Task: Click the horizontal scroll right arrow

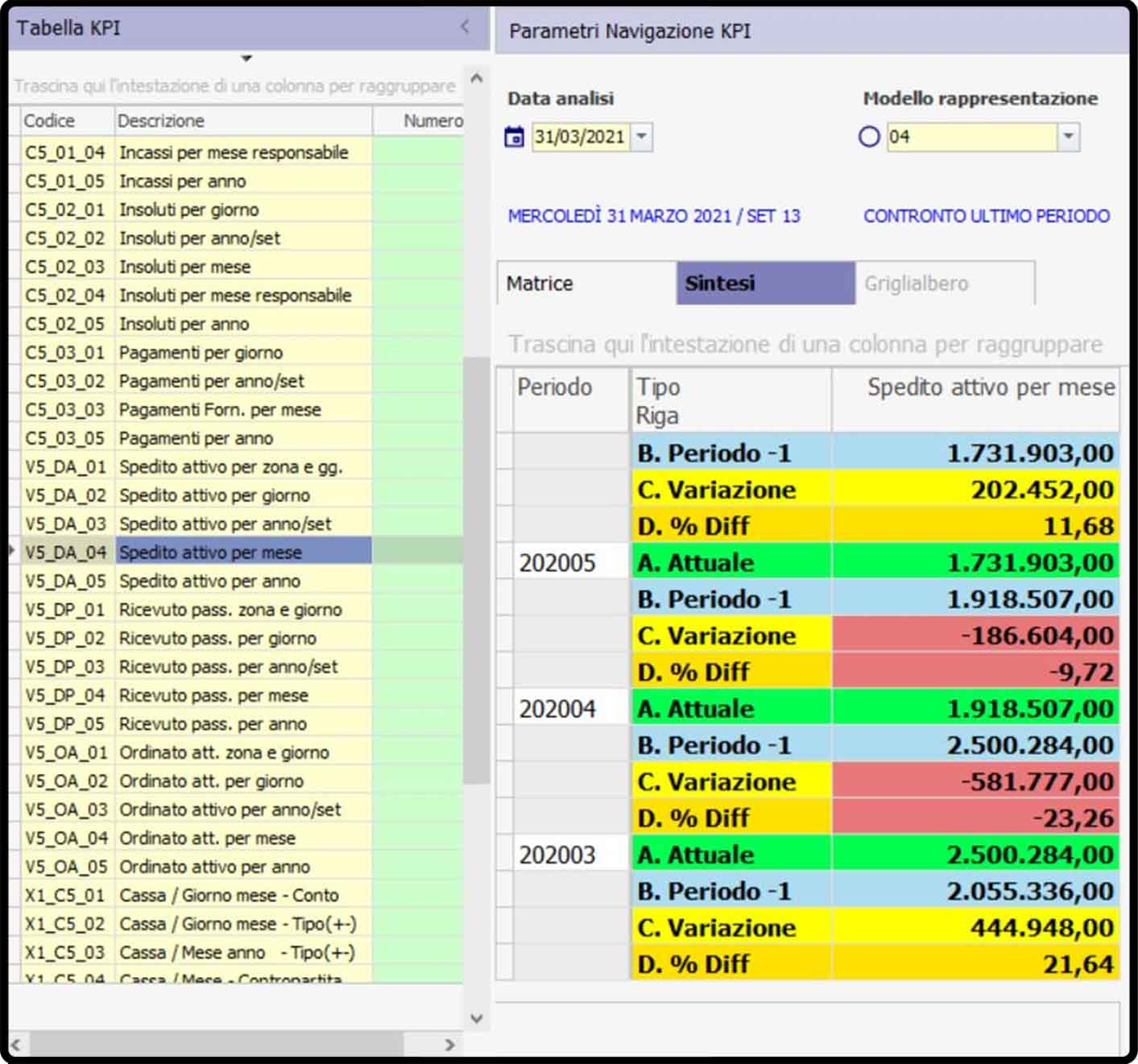Action: [x=449, y=1045]
